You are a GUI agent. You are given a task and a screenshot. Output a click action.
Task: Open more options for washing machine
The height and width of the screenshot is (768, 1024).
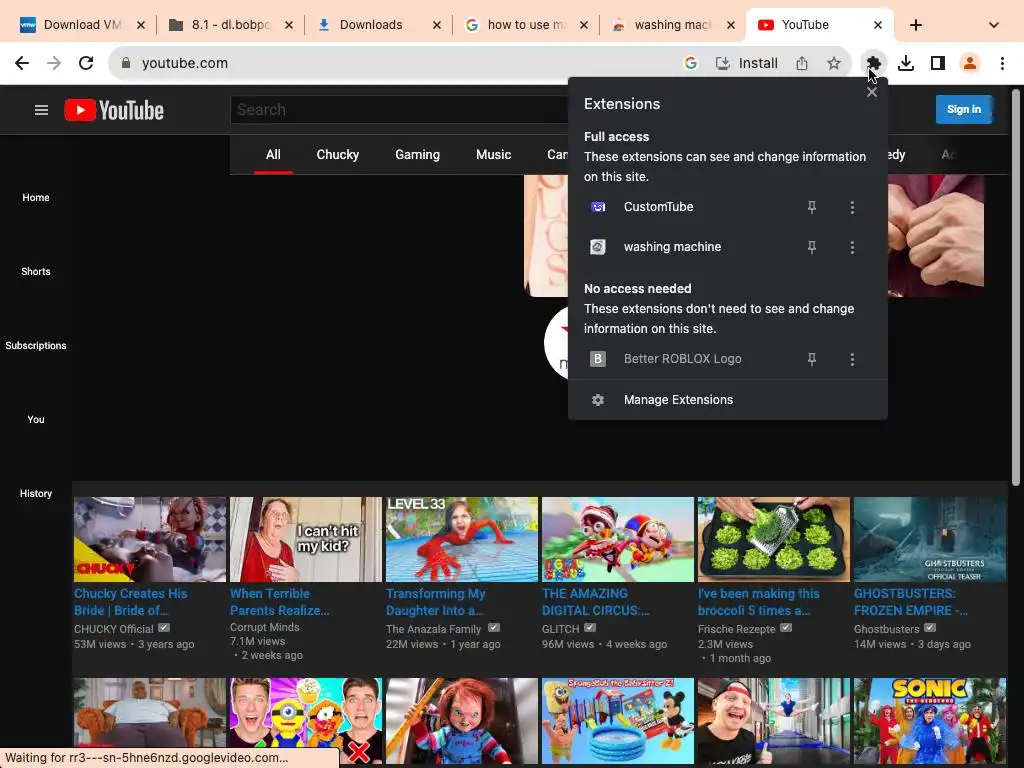pyautogui.click(x=852, y=247)
